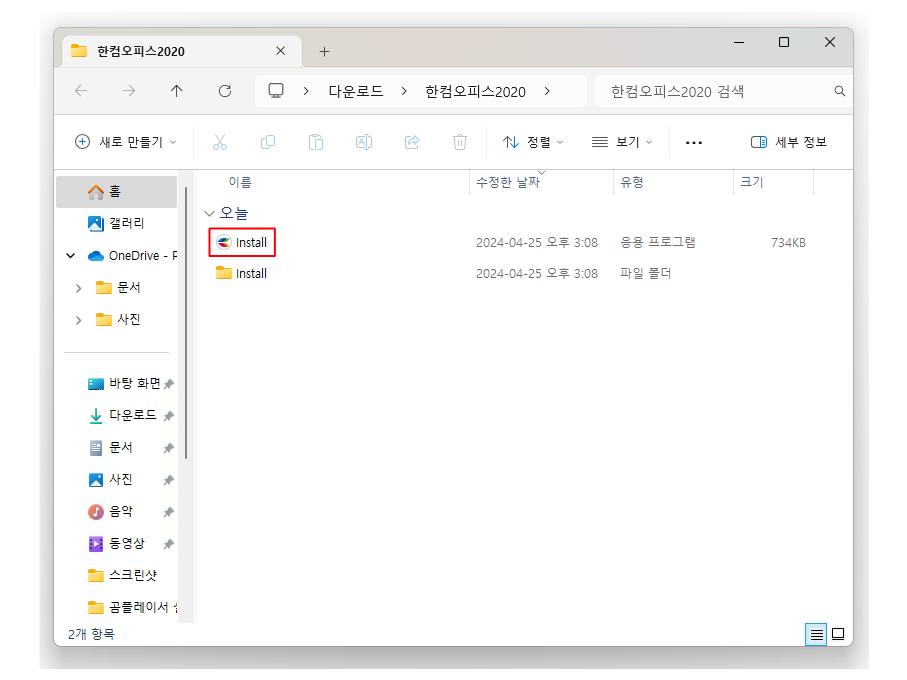Screen dimensions: 907x680
Task: Click the PC monitor icon in address bar
Action: click(x=276, y=91)
